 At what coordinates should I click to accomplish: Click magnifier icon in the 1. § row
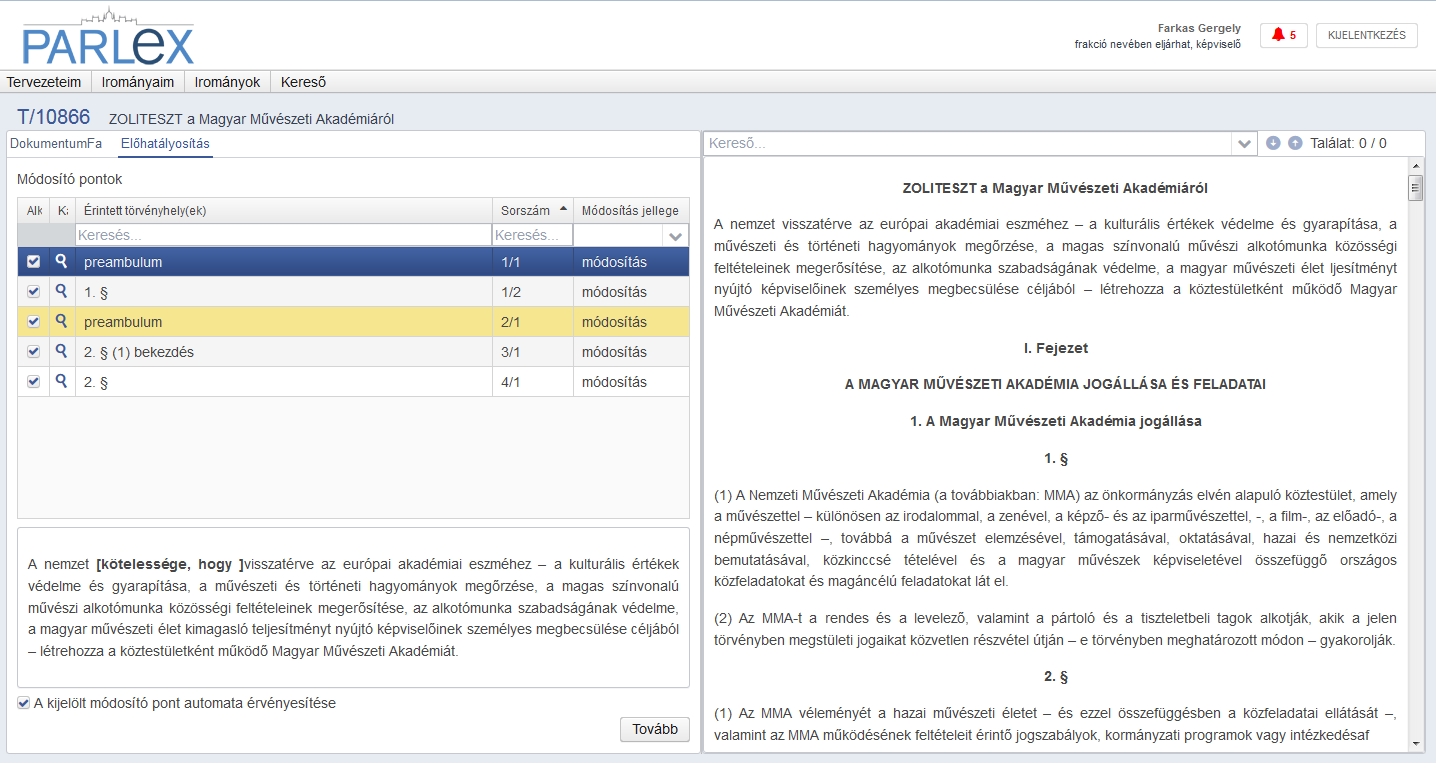[62, 291]
